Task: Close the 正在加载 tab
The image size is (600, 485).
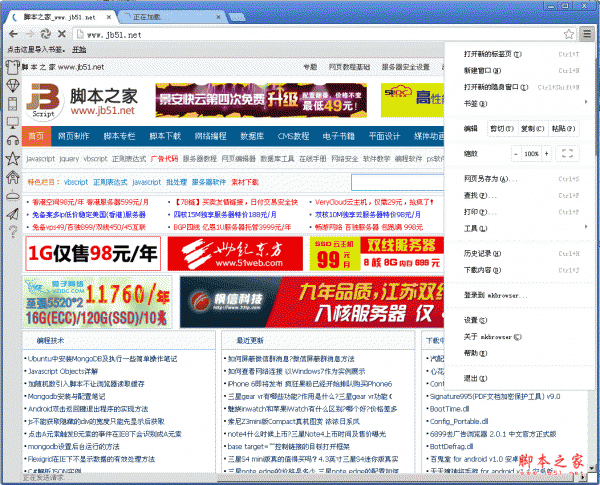Action: 218,17
